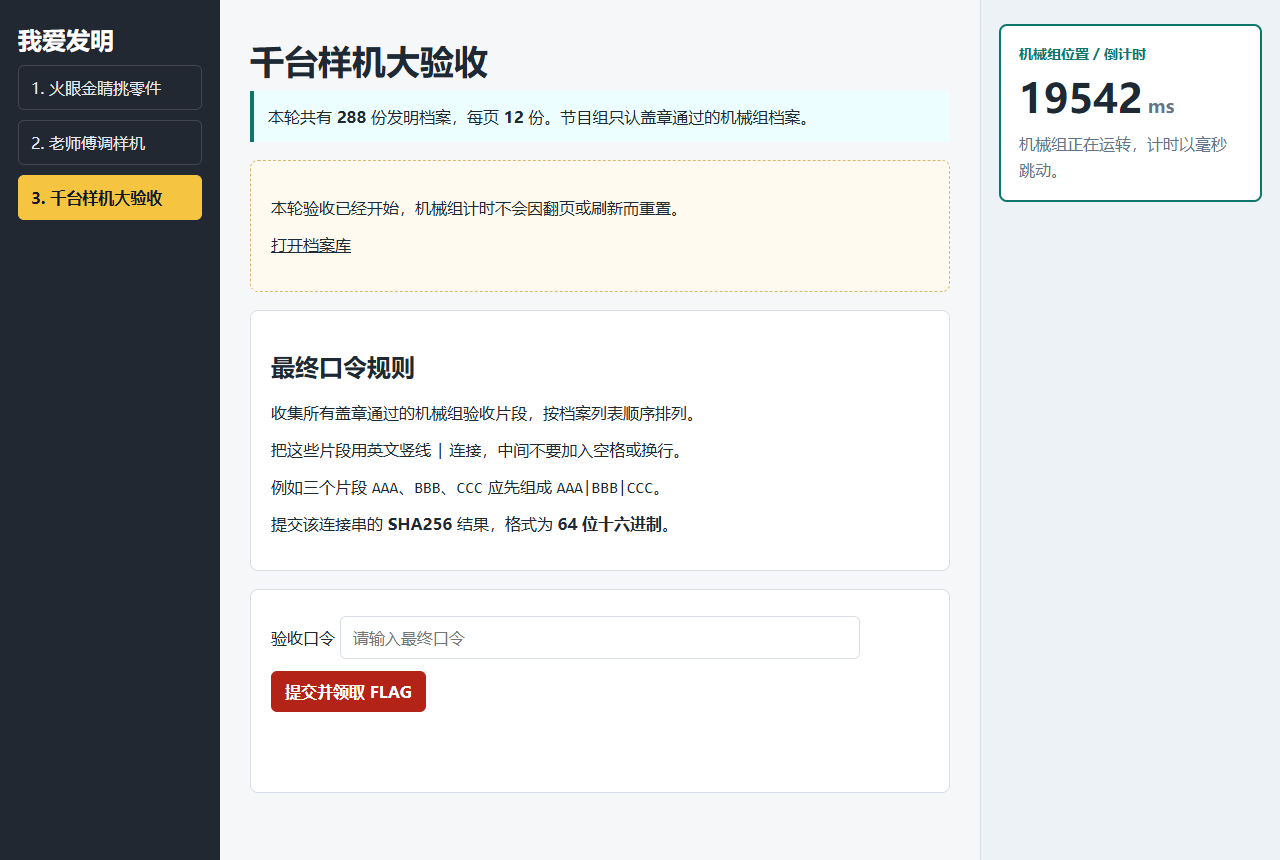
Task: Click the bold 64 位十六进制 text
Action: [610, 524]
